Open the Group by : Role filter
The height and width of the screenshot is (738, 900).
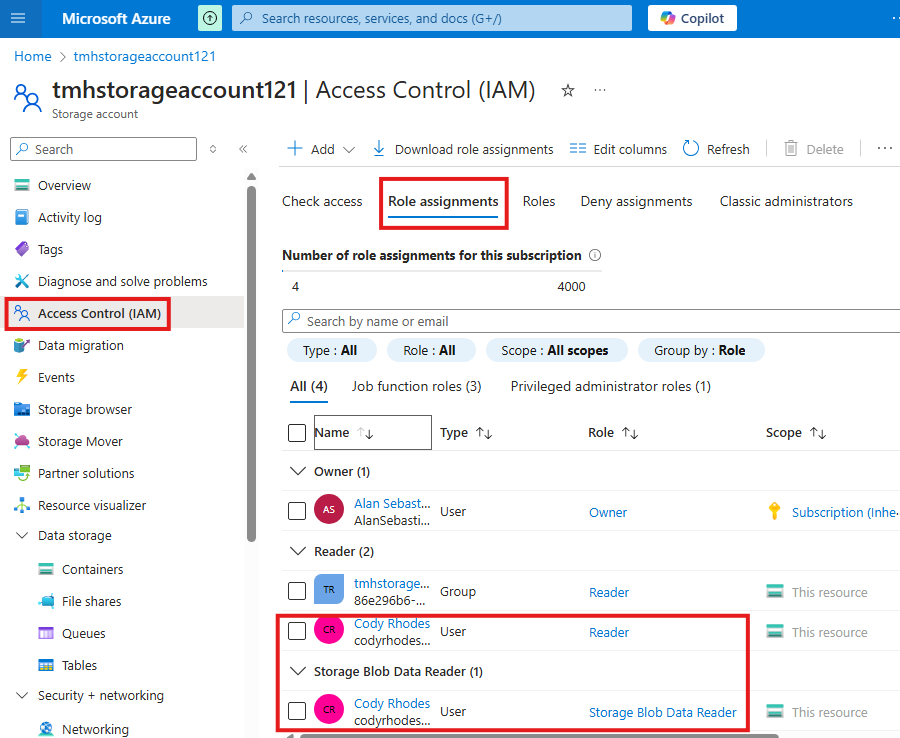700,351
